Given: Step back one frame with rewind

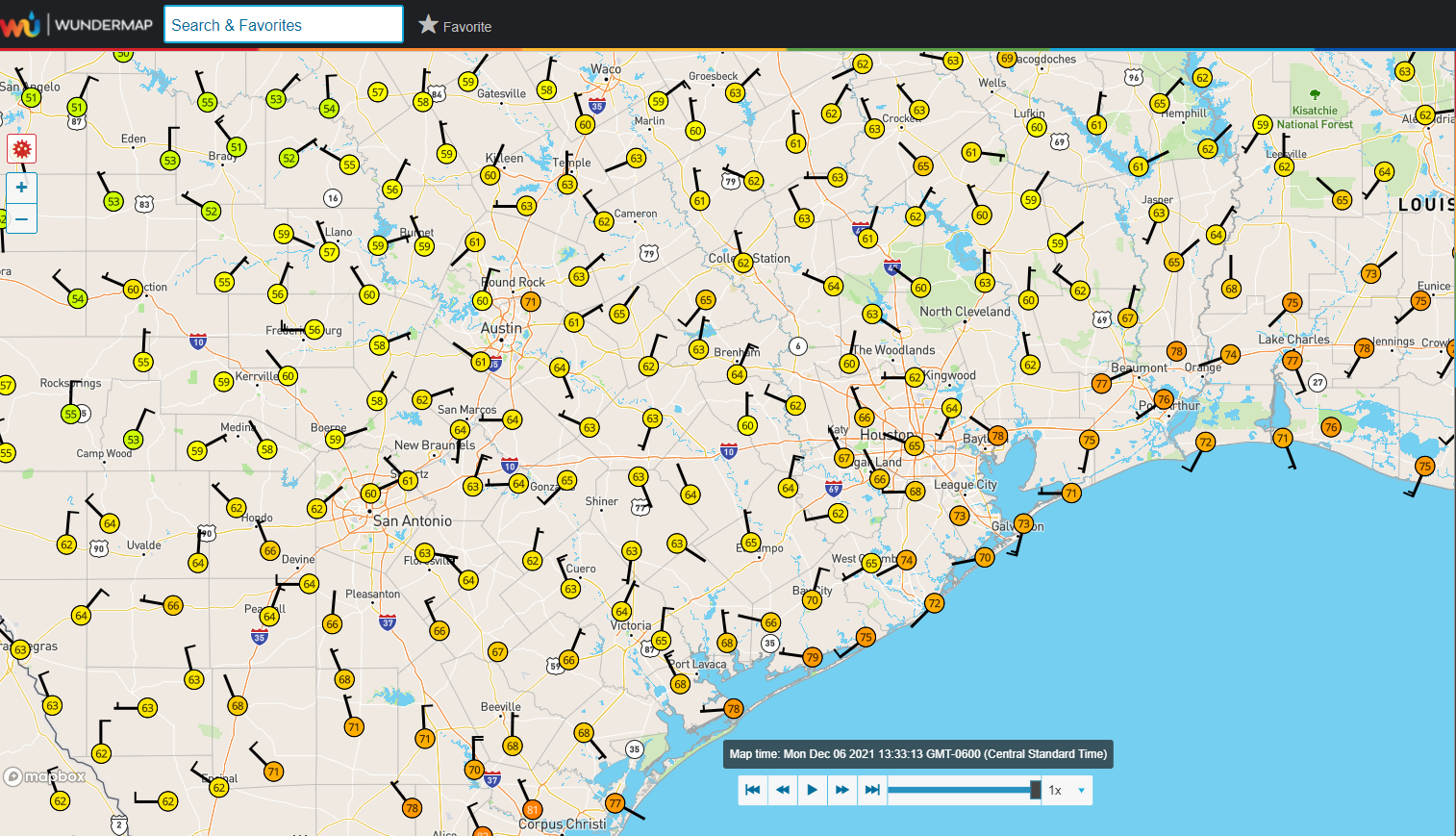Looking at the screenshot, I should (782, 790).
